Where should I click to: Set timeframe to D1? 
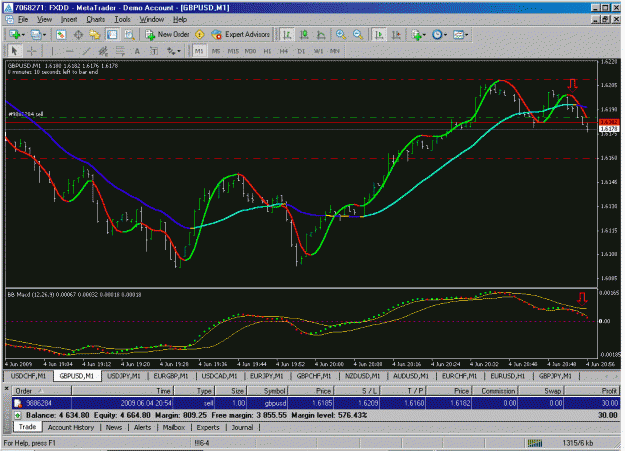[x=301, y=51]
